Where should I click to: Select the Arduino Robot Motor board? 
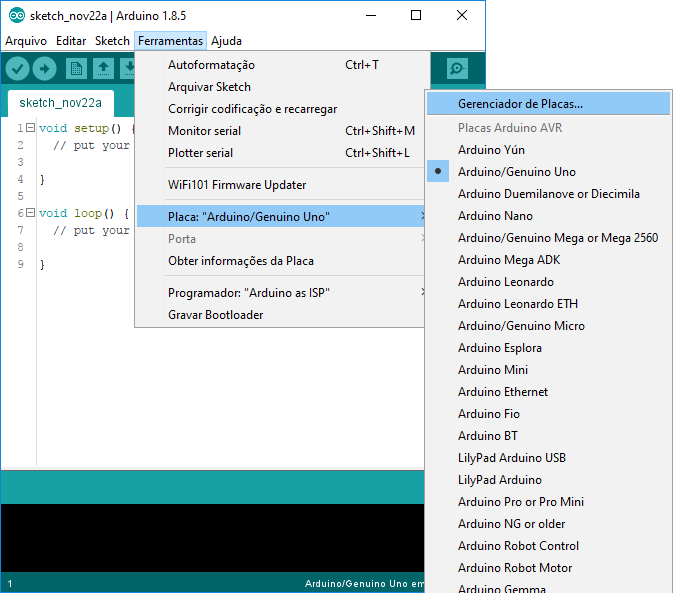[549, 567]
